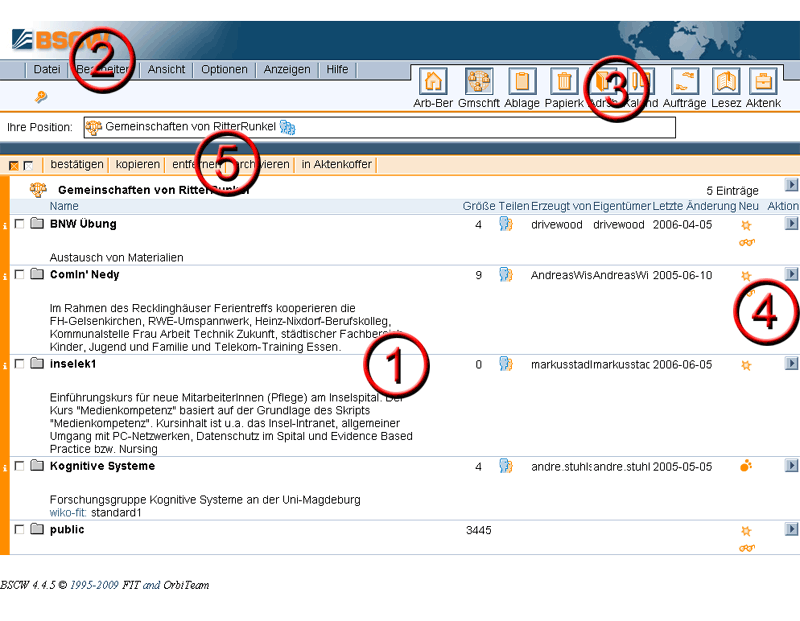This screenshot has height=621, width=800.
Task: Open action menu arrow for BNW Übung
Action: 791,224
